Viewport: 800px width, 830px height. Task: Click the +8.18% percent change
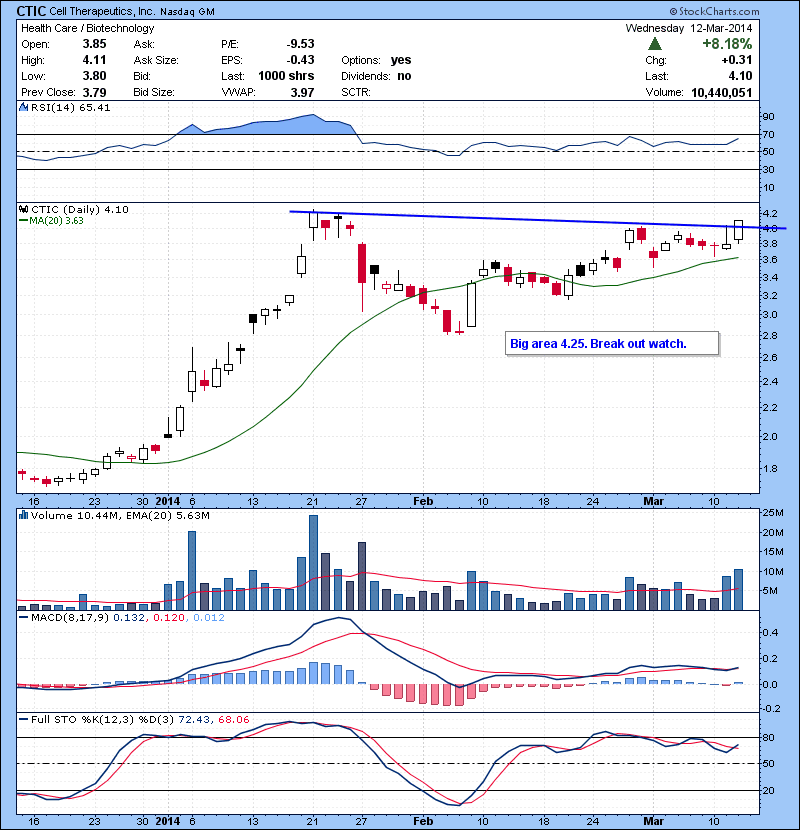click(727, 44)
